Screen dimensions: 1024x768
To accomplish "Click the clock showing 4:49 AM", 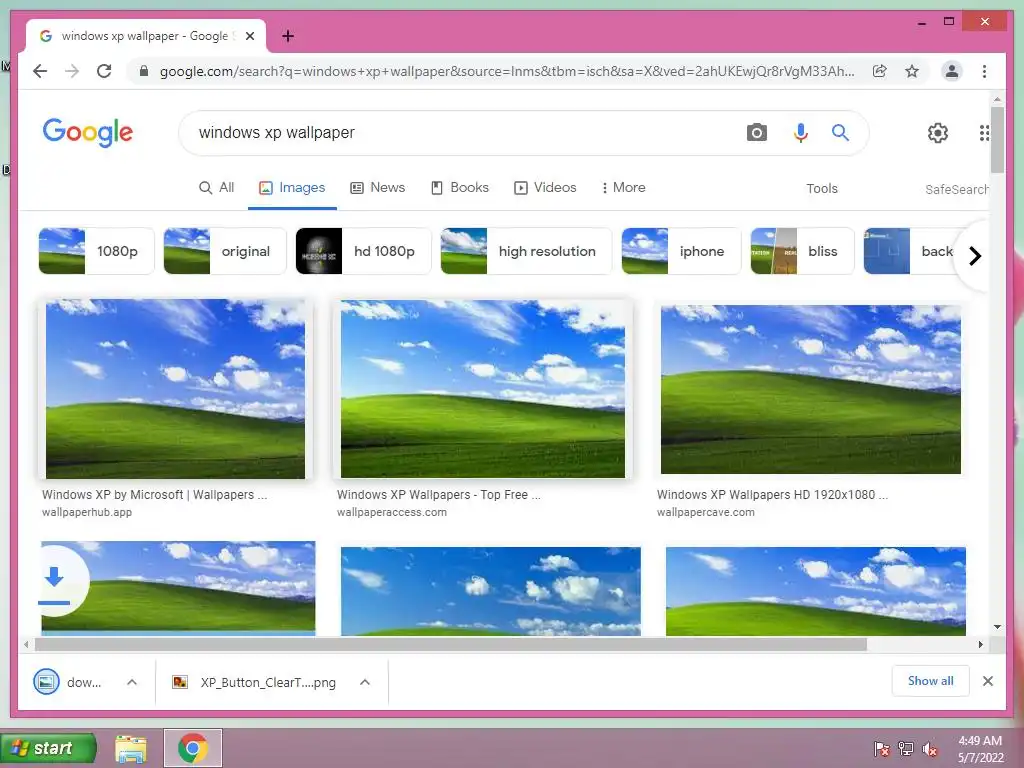I will click(x=980, y=741).
